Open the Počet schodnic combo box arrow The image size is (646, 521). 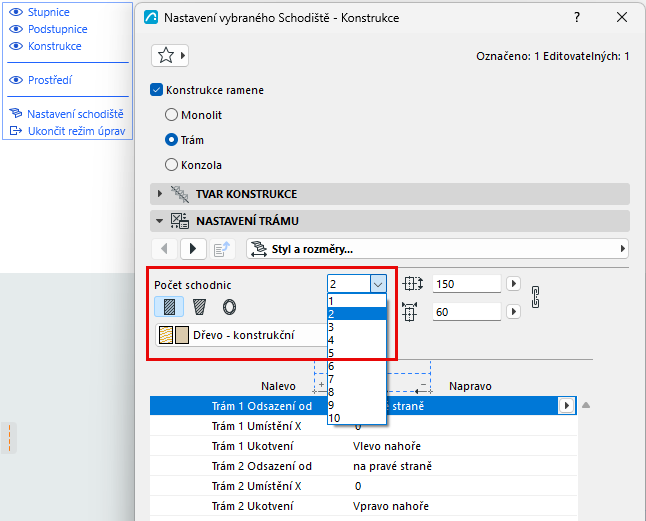378,284
